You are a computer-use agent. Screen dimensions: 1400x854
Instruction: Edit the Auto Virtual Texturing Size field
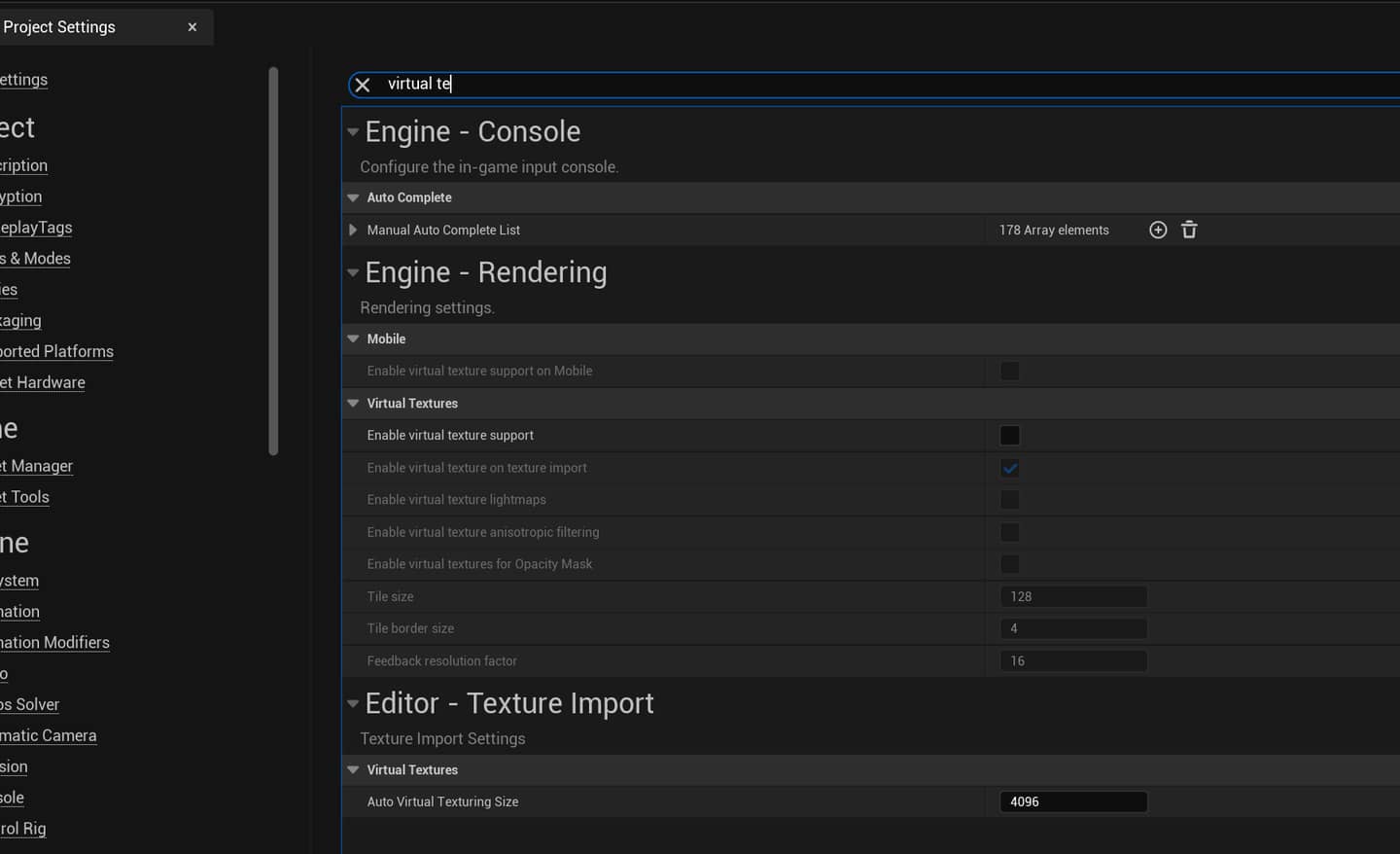[1072, 801]
